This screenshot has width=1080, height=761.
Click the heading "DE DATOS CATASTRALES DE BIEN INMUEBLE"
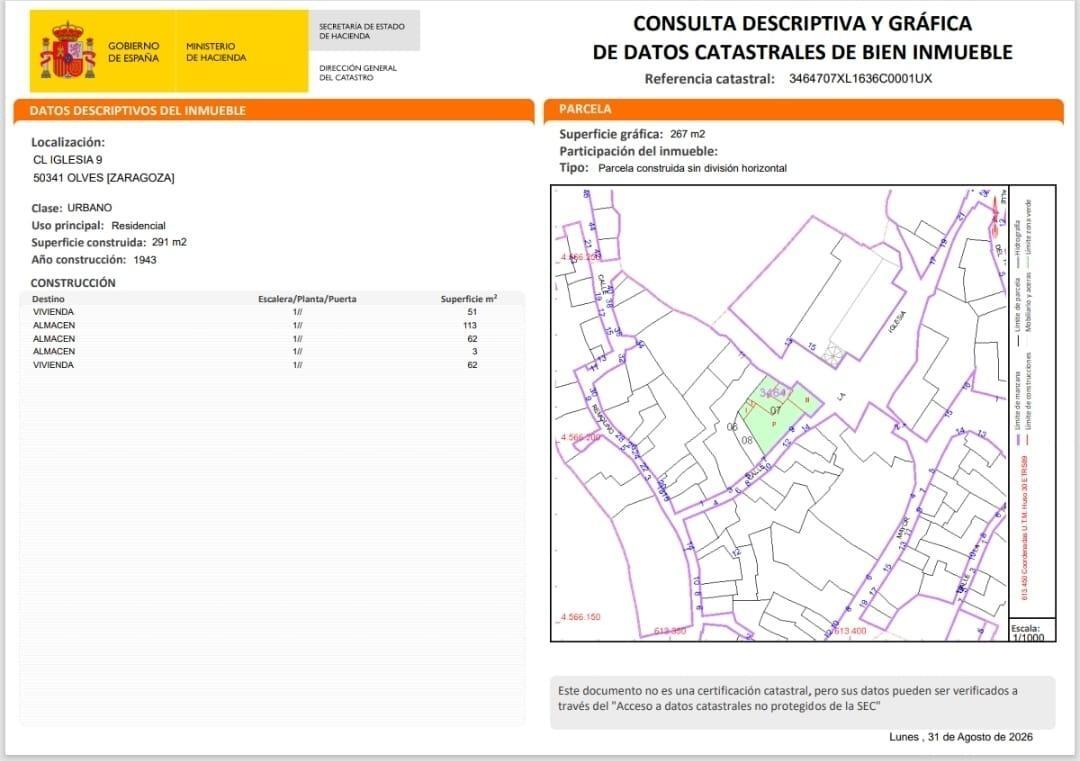point(802,52)
